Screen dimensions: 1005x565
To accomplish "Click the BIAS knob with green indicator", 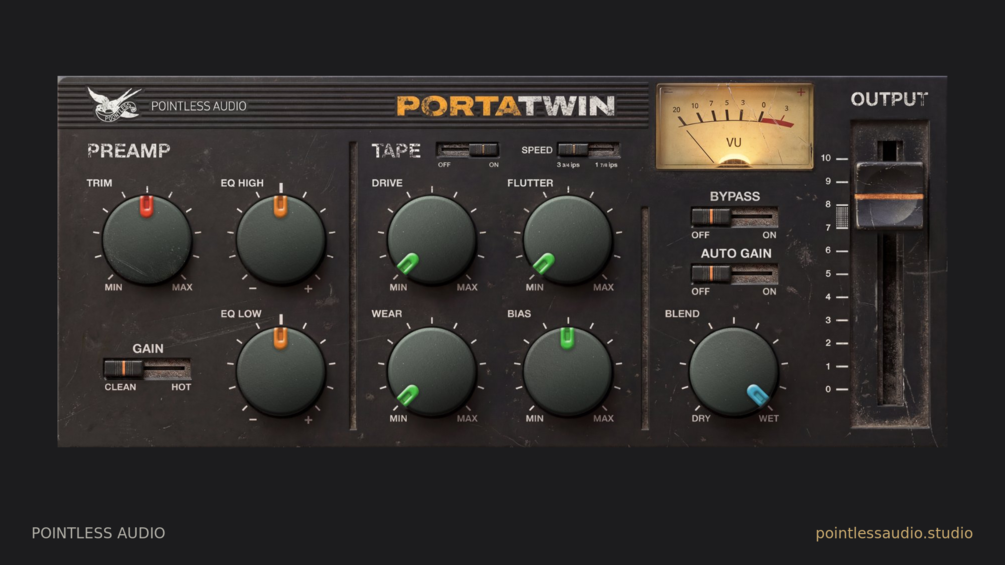I will (x=568, y=372).
